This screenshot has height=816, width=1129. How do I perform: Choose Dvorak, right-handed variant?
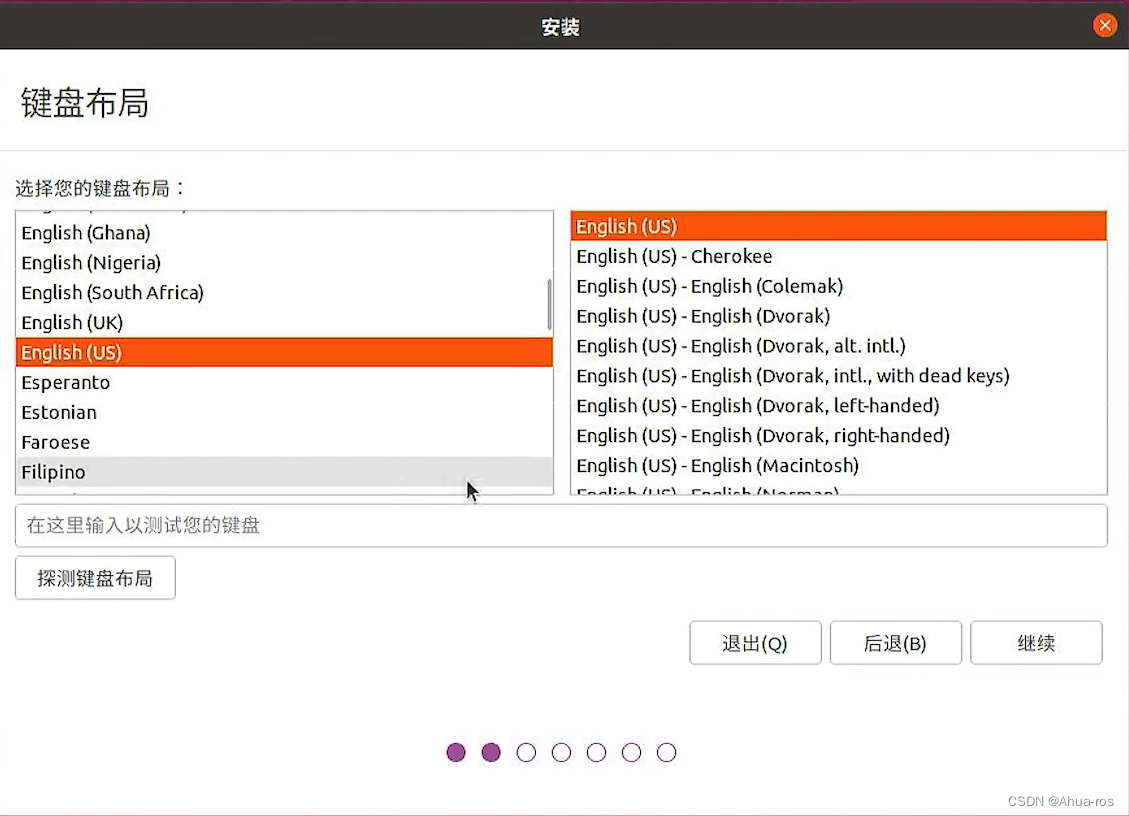[839, 436]
